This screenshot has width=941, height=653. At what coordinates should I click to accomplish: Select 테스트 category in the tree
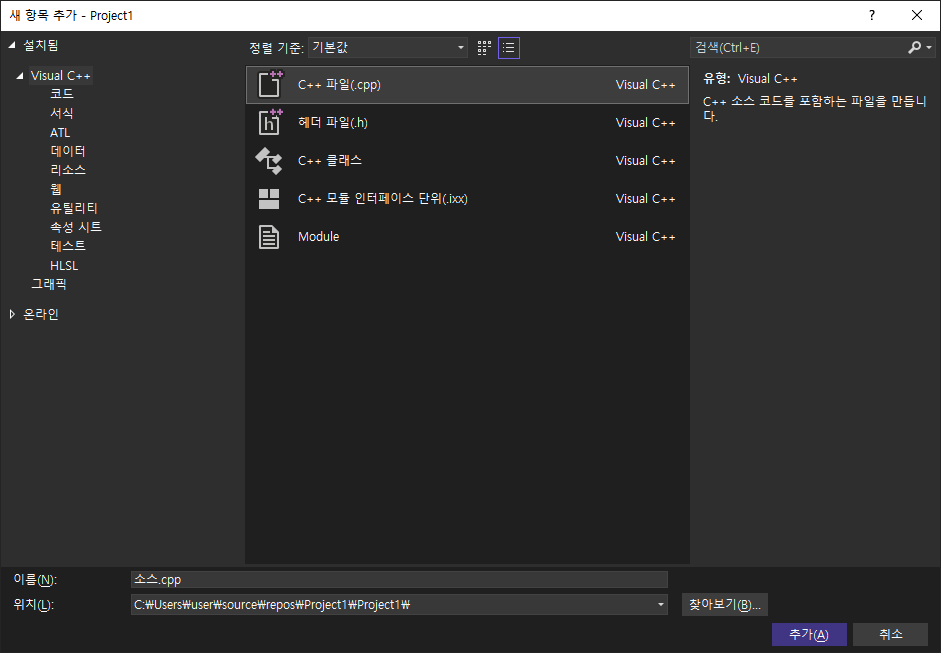point(68,245)
